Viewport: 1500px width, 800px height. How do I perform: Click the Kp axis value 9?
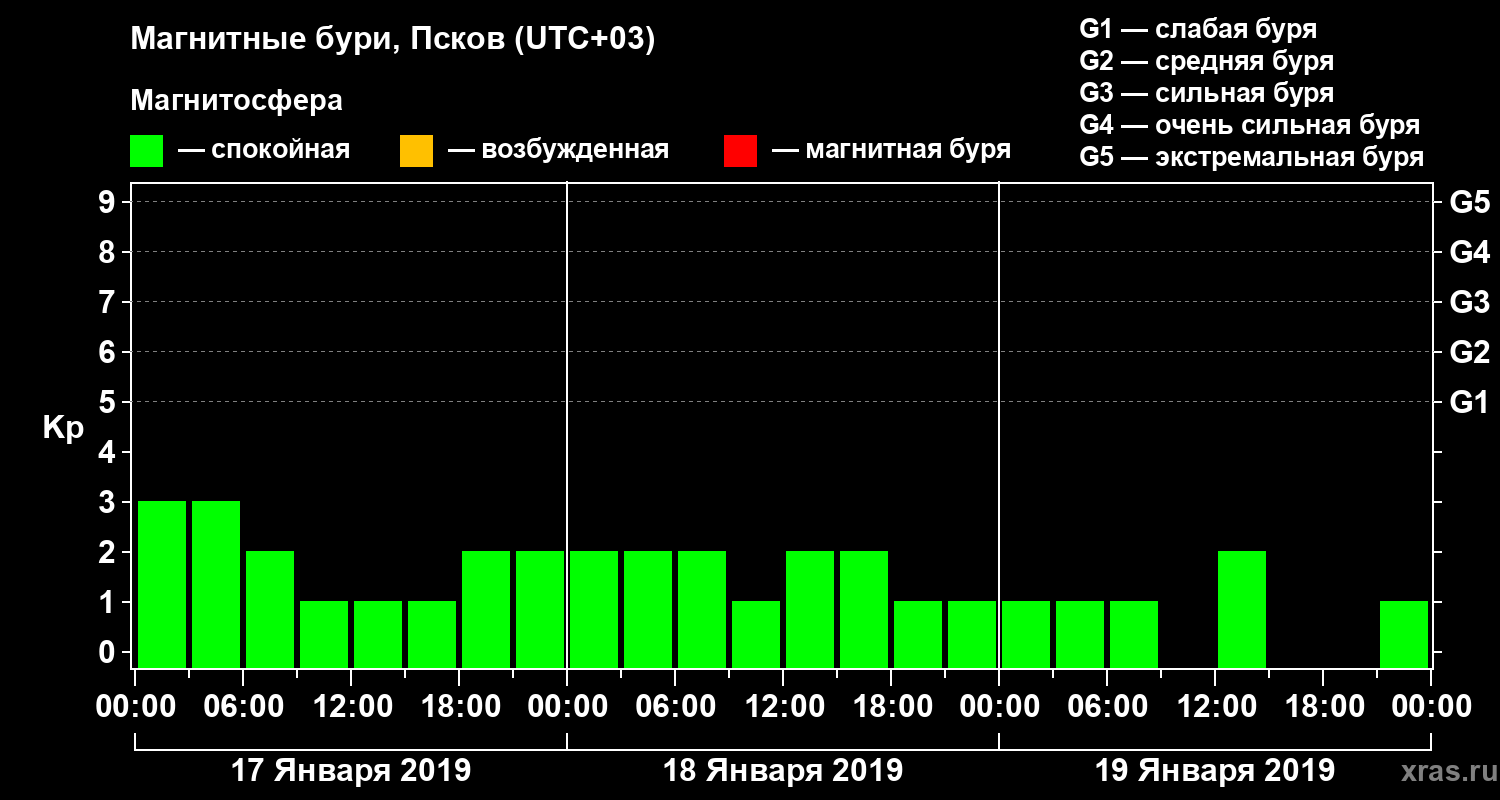pyautogui.click(x=109, y=202)
